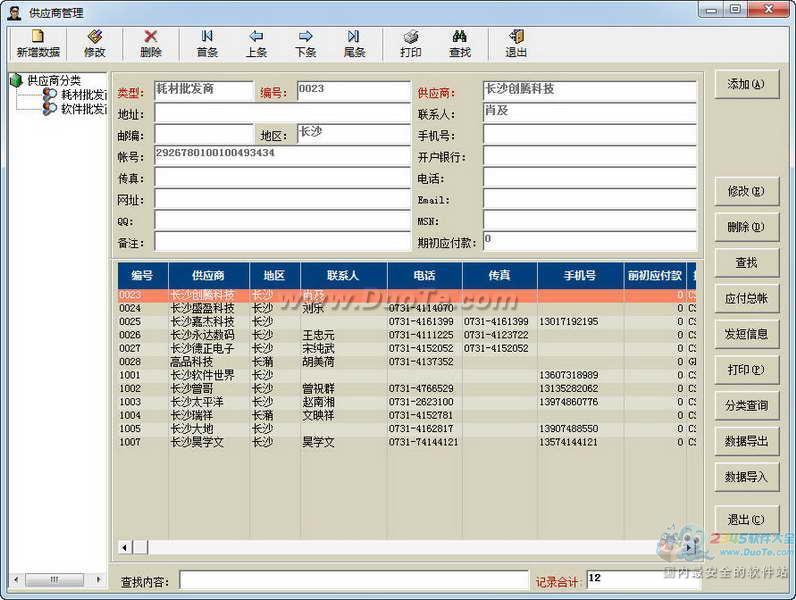Select the 供应商分类 tree root node

53,80
